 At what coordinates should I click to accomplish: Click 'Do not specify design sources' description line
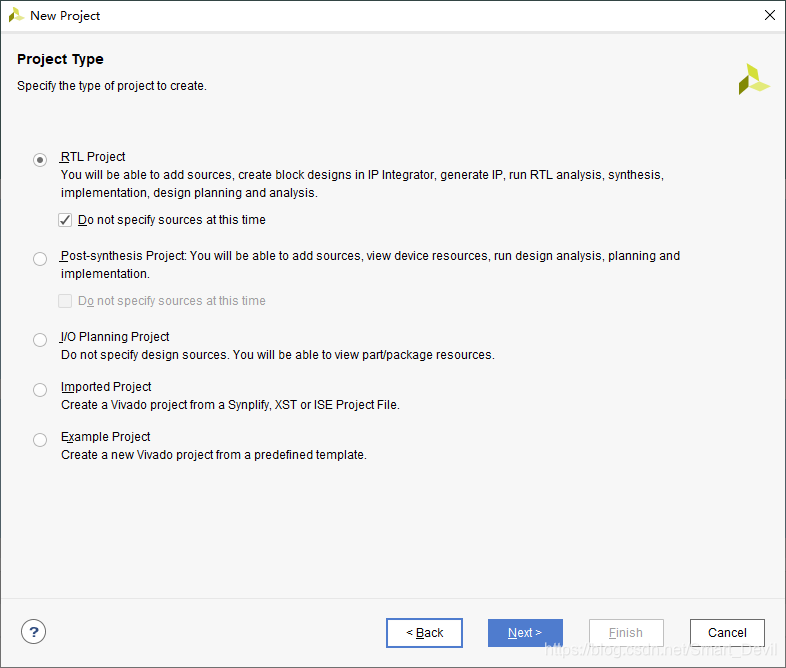[x=278, y=355]
